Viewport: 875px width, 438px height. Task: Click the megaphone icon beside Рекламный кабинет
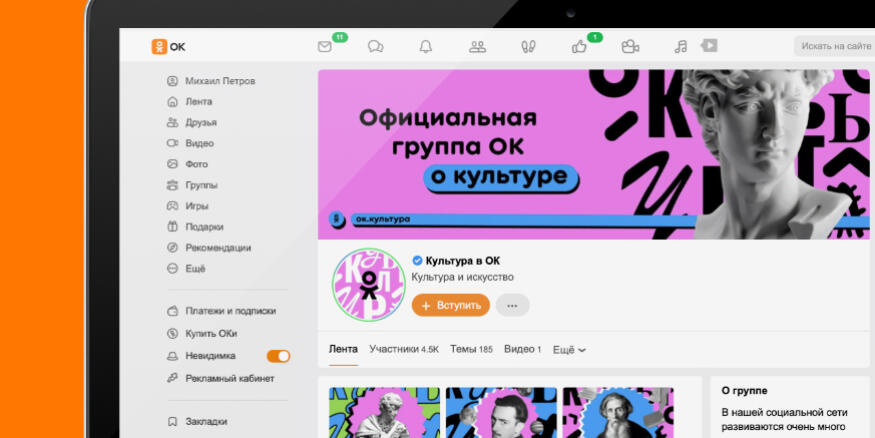point(172,378)
